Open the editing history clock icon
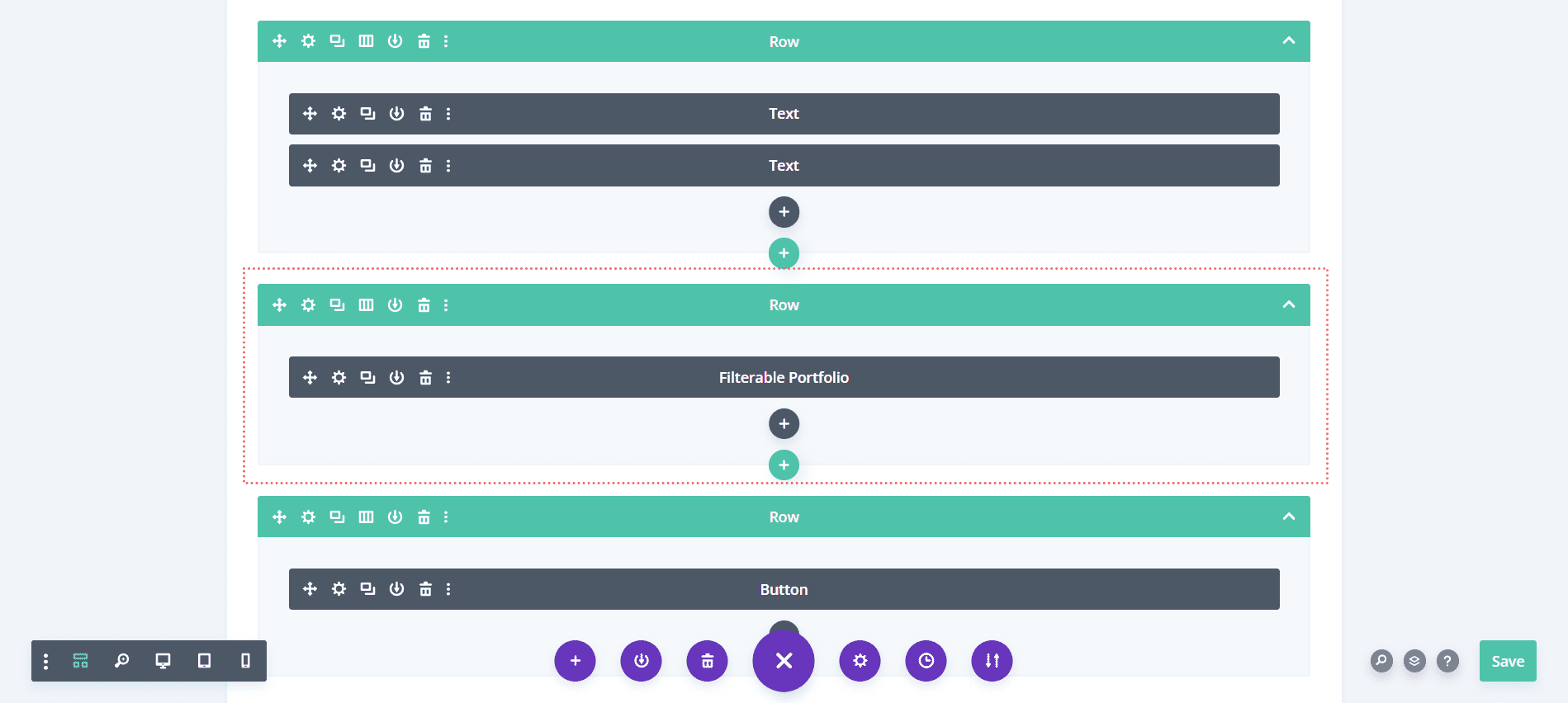The width and height of the screenshot is (1568, 703). pos(926,661)
